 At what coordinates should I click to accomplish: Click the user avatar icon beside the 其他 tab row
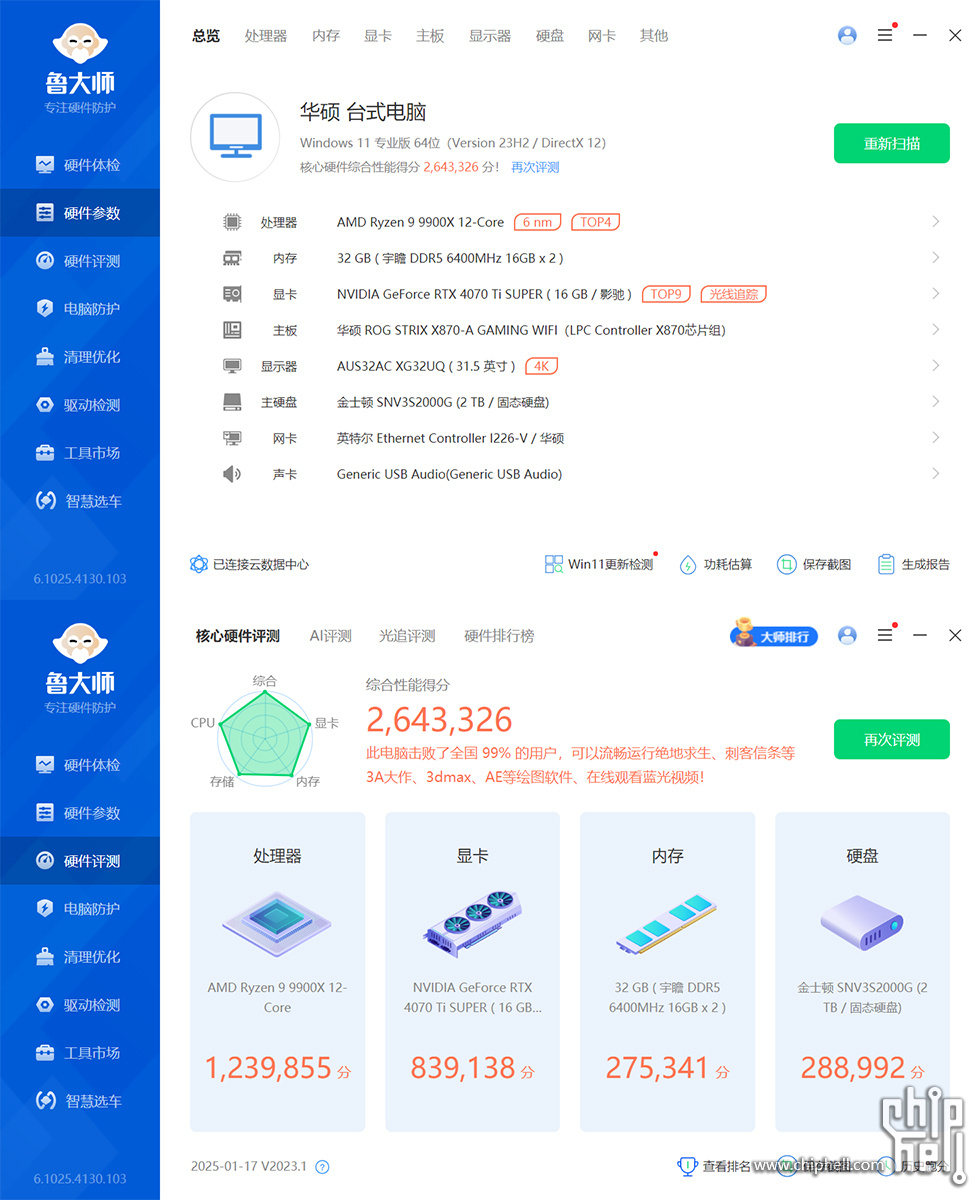[847, 35]
